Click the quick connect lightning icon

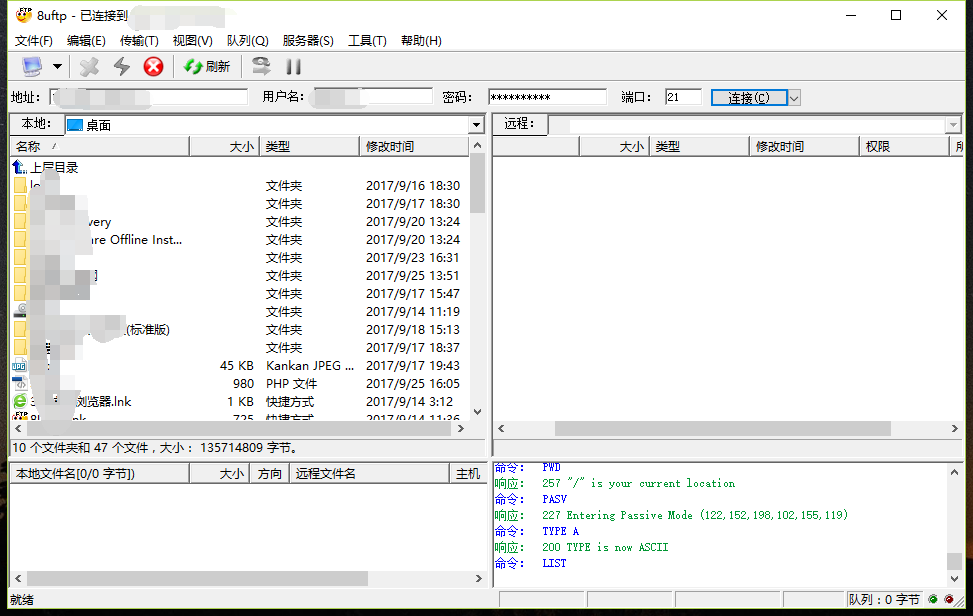click(x=122, y=66)
